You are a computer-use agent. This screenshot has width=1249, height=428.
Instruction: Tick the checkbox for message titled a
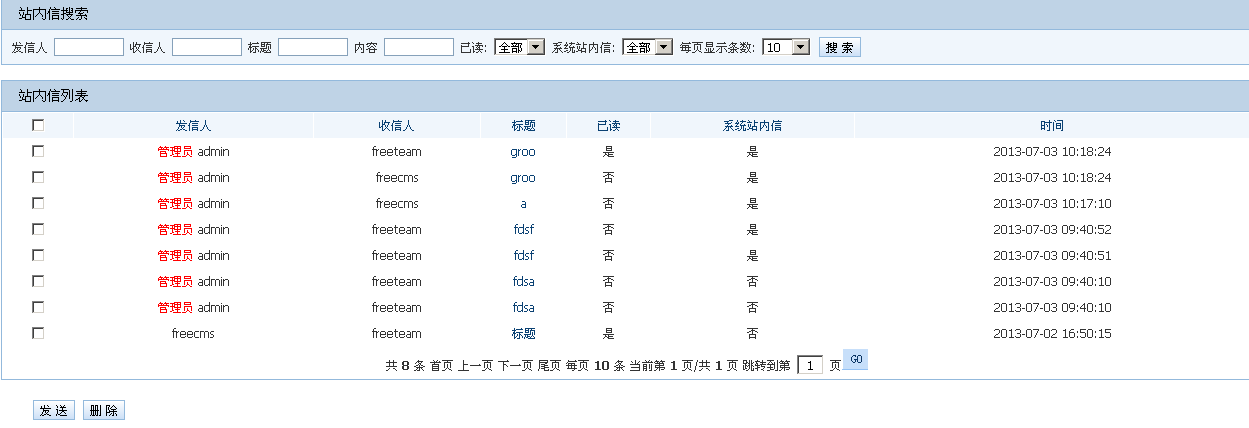(x=38, y=203)
